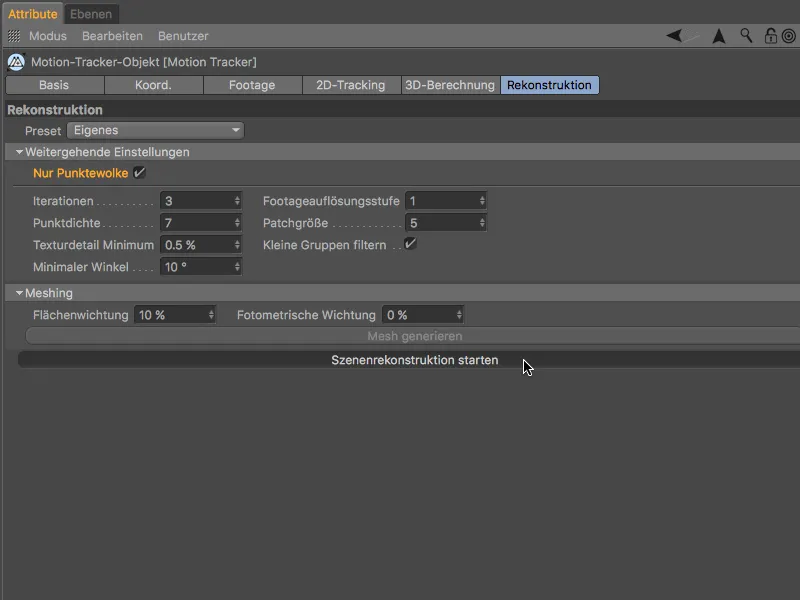
Task: Toggle the lock element icon
Action: click(x=770, y=36)
